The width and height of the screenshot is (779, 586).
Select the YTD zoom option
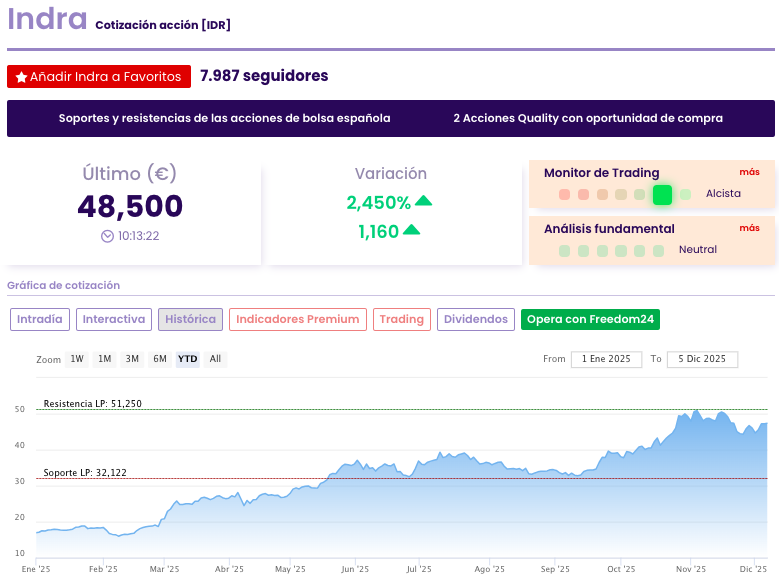187,359
